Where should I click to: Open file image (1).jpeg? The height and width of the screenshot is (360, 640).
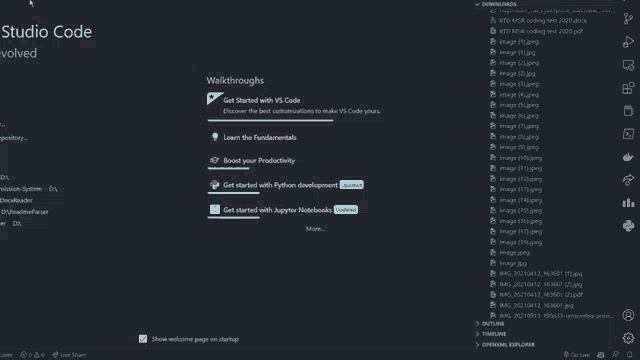(519, 42)
